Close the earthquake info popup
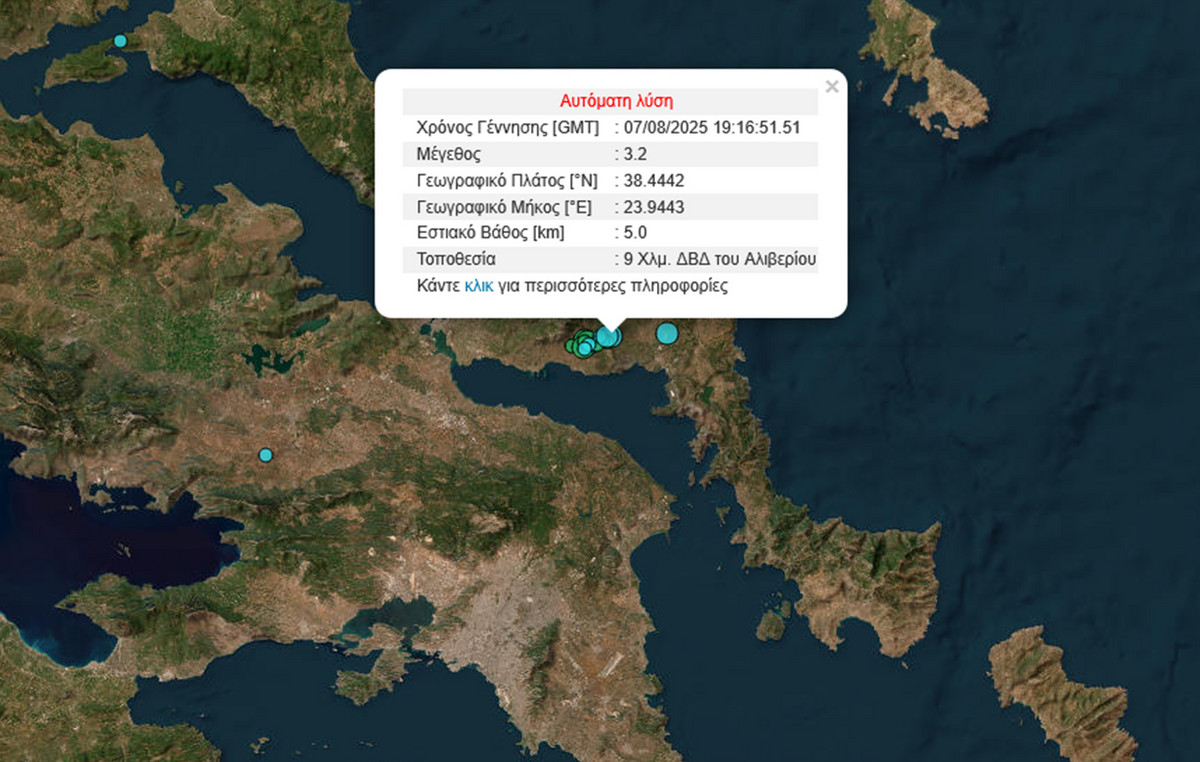 pyautogui.click(x=831, y=87)
